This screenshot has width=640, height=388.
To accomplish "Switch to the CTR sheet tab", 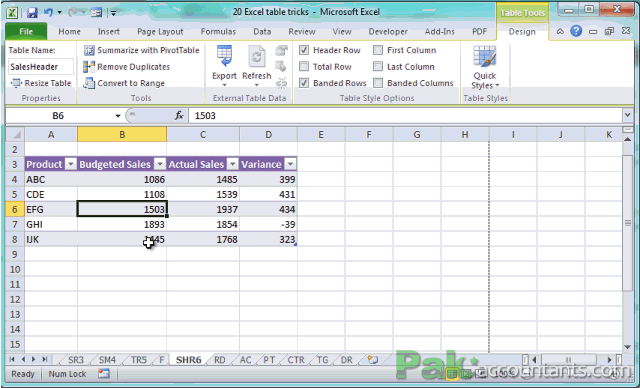I will (296, 360).
